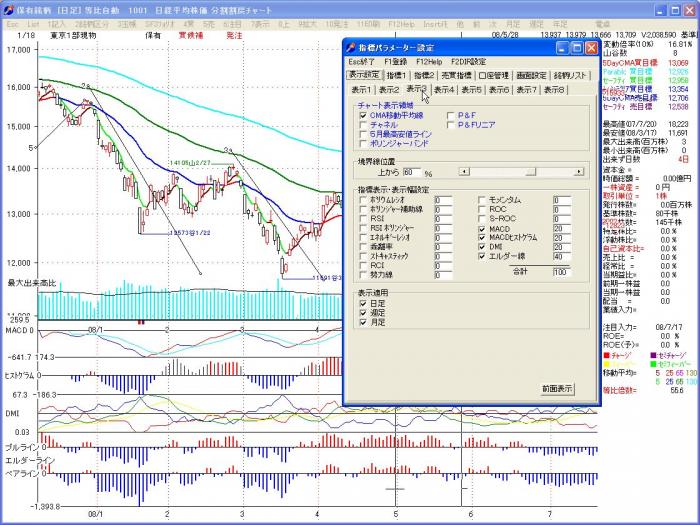The height and width of the screenshot is (525, 700).
Task: Switch to the 表示5 tab
Action: tap(472, 90)
